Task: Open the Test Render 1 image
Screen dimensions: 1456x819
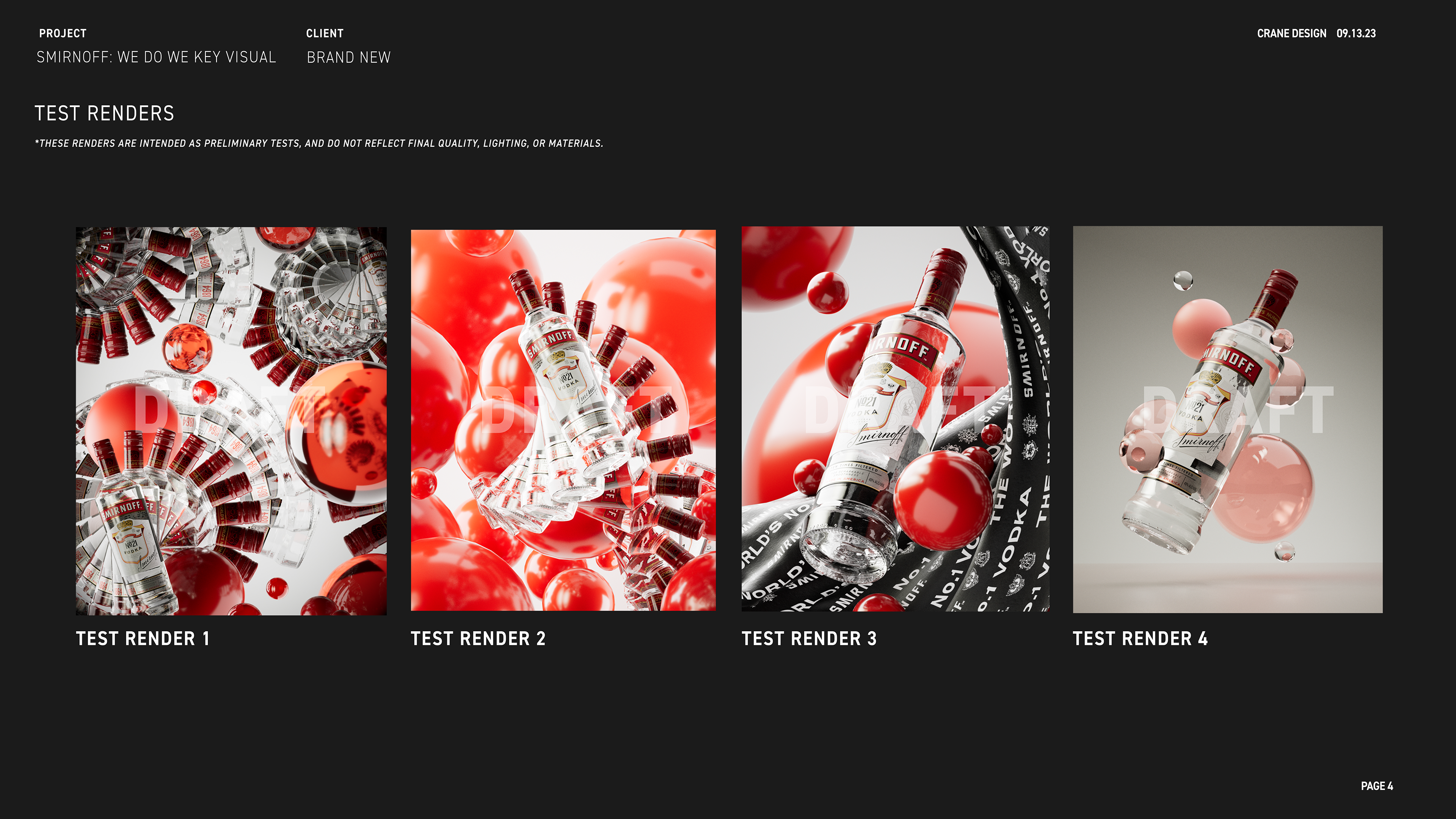Action: (231, 421)
